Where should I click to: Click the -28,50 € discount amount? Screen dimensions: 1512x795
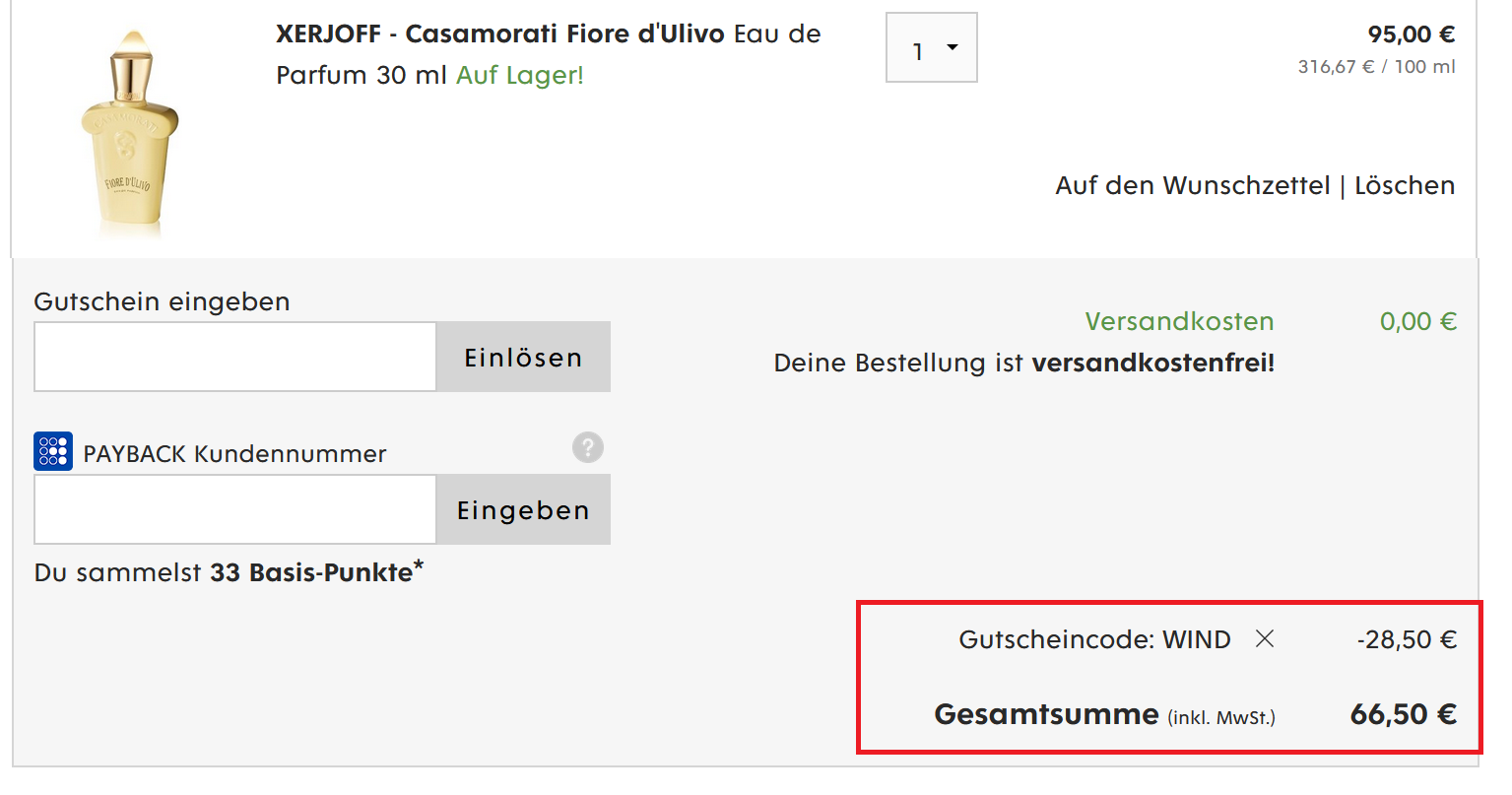click(1406, 640)
